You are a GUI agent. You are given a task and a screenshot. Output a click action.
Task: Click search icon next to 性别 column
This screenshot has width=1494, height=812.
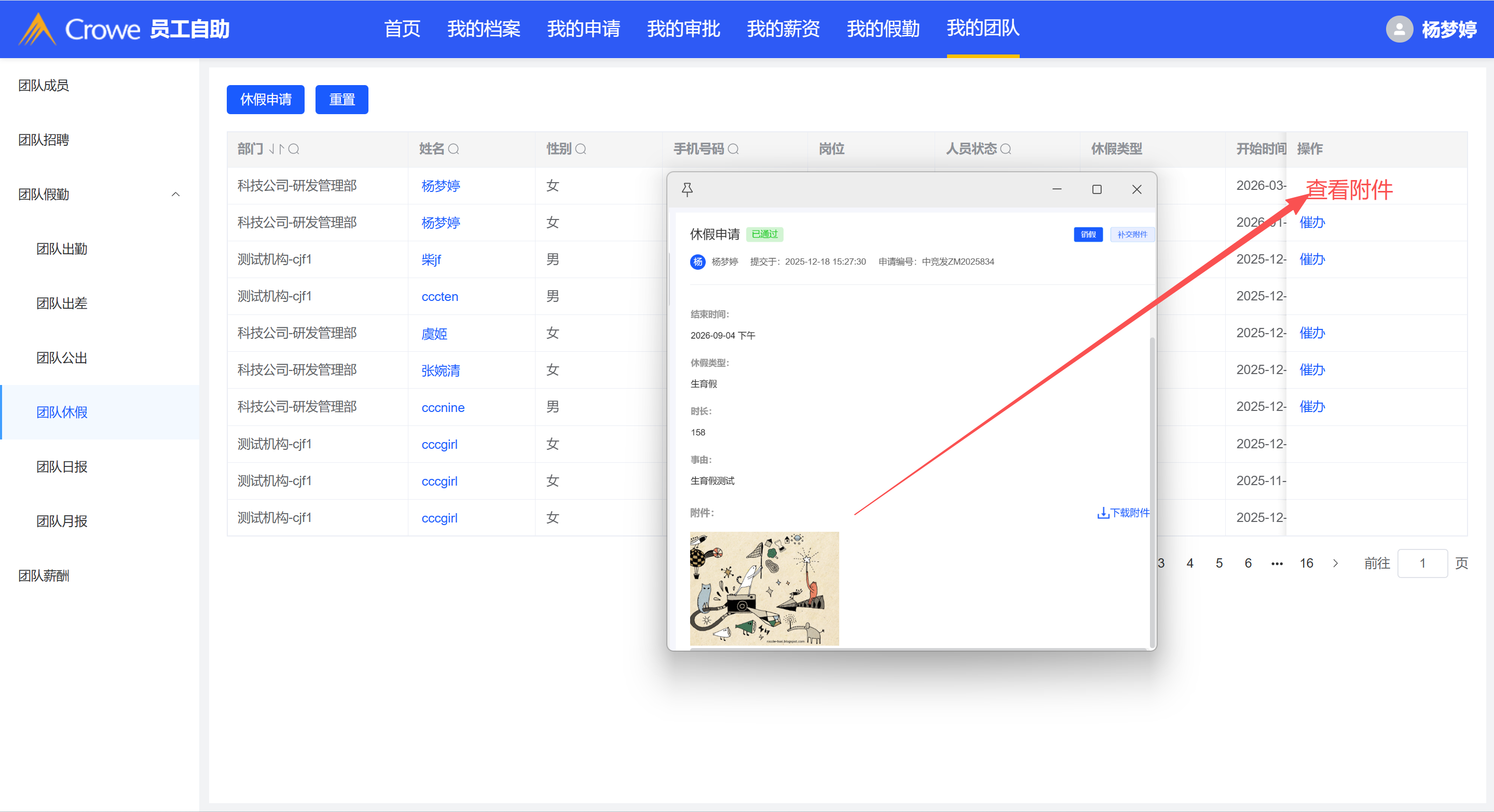(581, 149)
